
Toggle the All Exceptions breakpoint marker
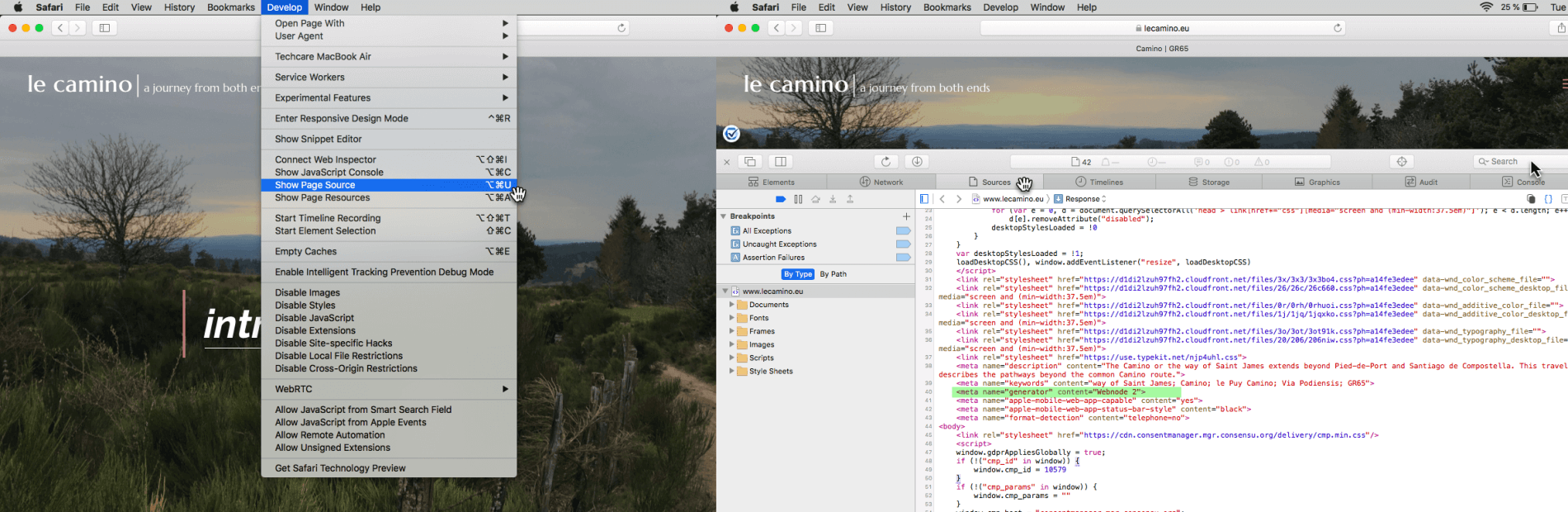tap(904, 231)
